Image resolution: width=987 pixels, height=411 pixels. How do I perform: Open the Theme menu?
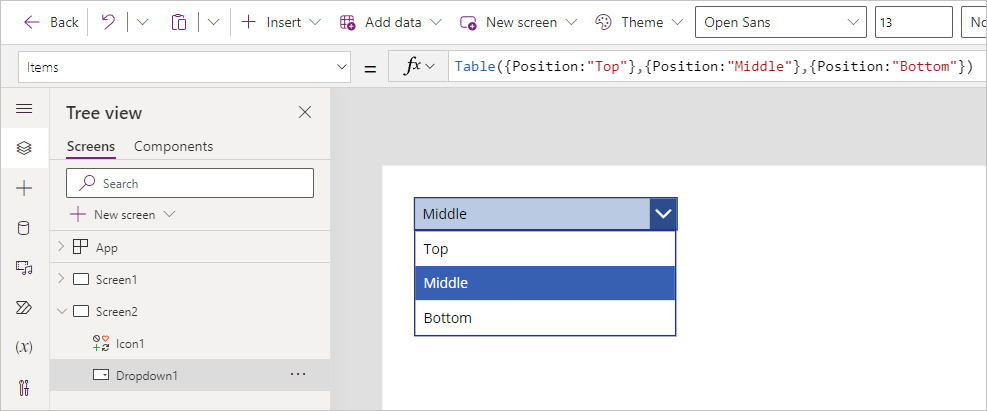643,22
